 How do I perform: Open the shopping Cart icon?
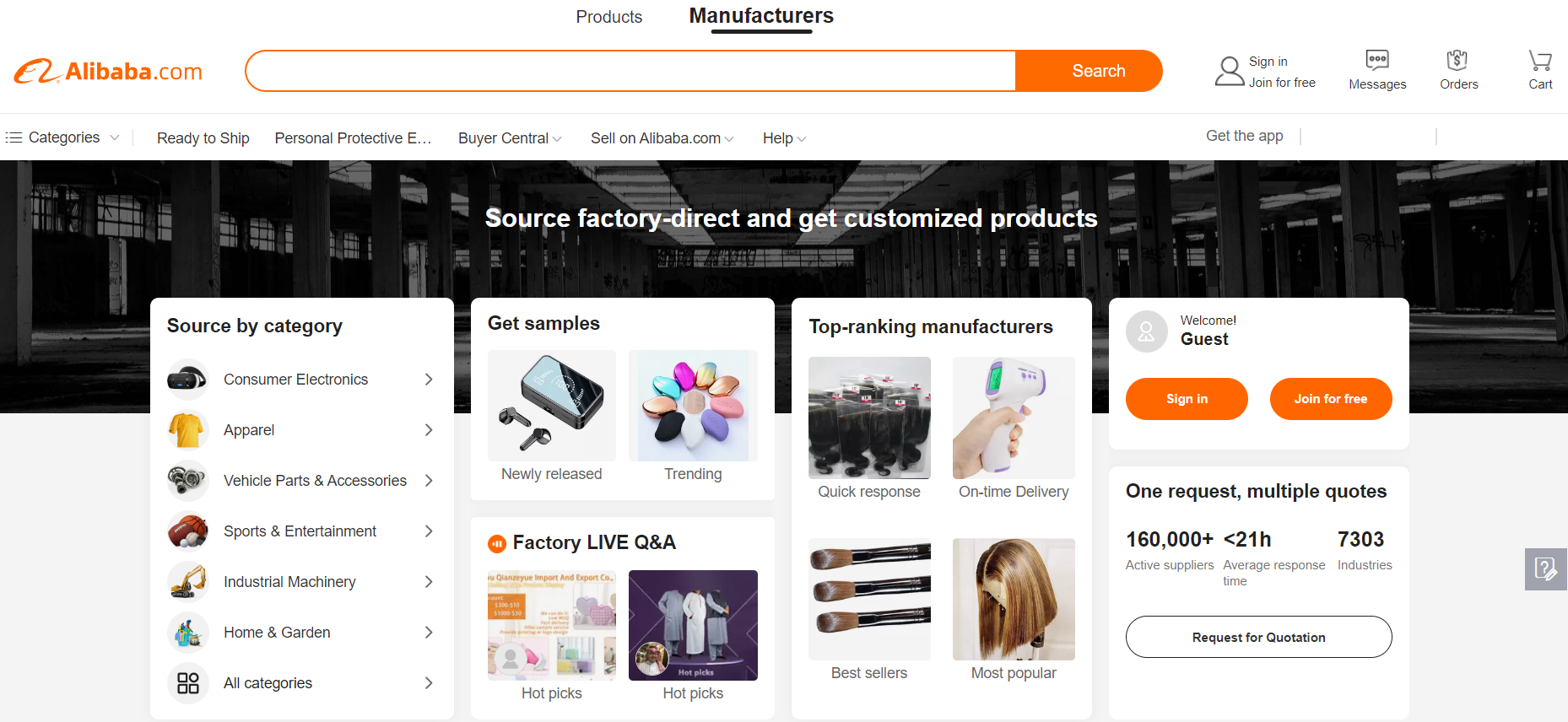coord(1540,60)
